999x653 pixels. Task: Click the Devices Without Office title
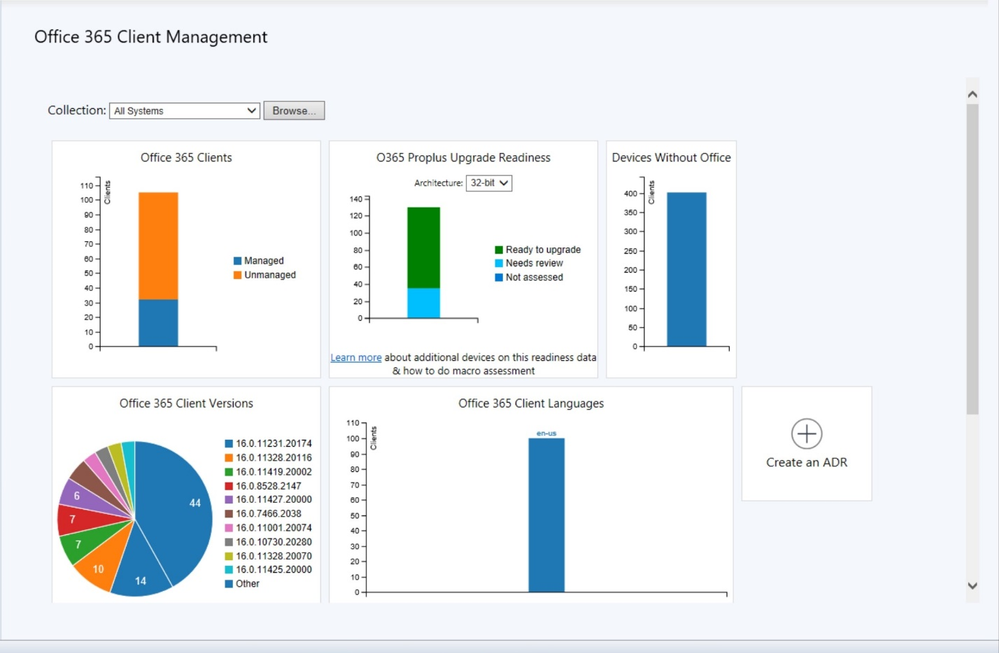click(672, 157)
